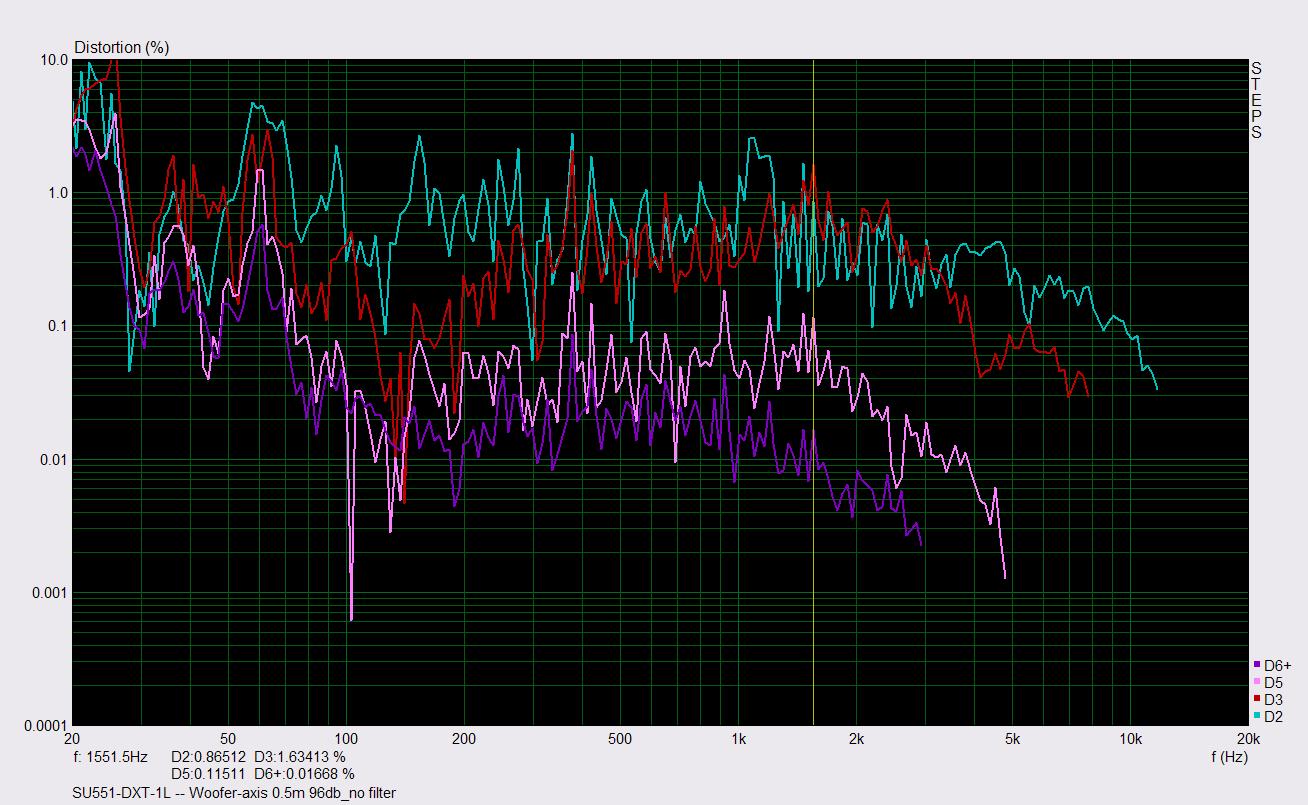This screenshot has height=805, width=1308.
Task: Click the cursor frequency readout "f: 1551.5Hz"
Action: click(111, 757)
